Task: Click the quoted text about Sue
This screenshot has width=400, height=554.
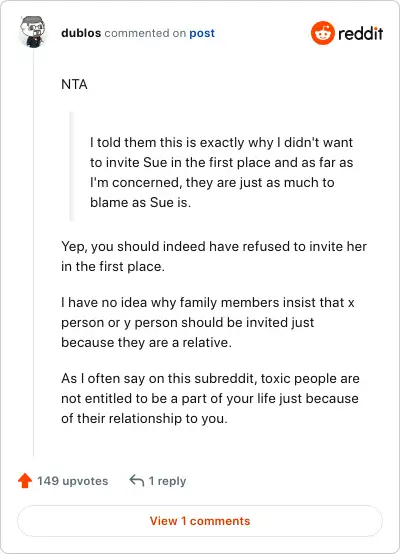Action: [221, 172]
